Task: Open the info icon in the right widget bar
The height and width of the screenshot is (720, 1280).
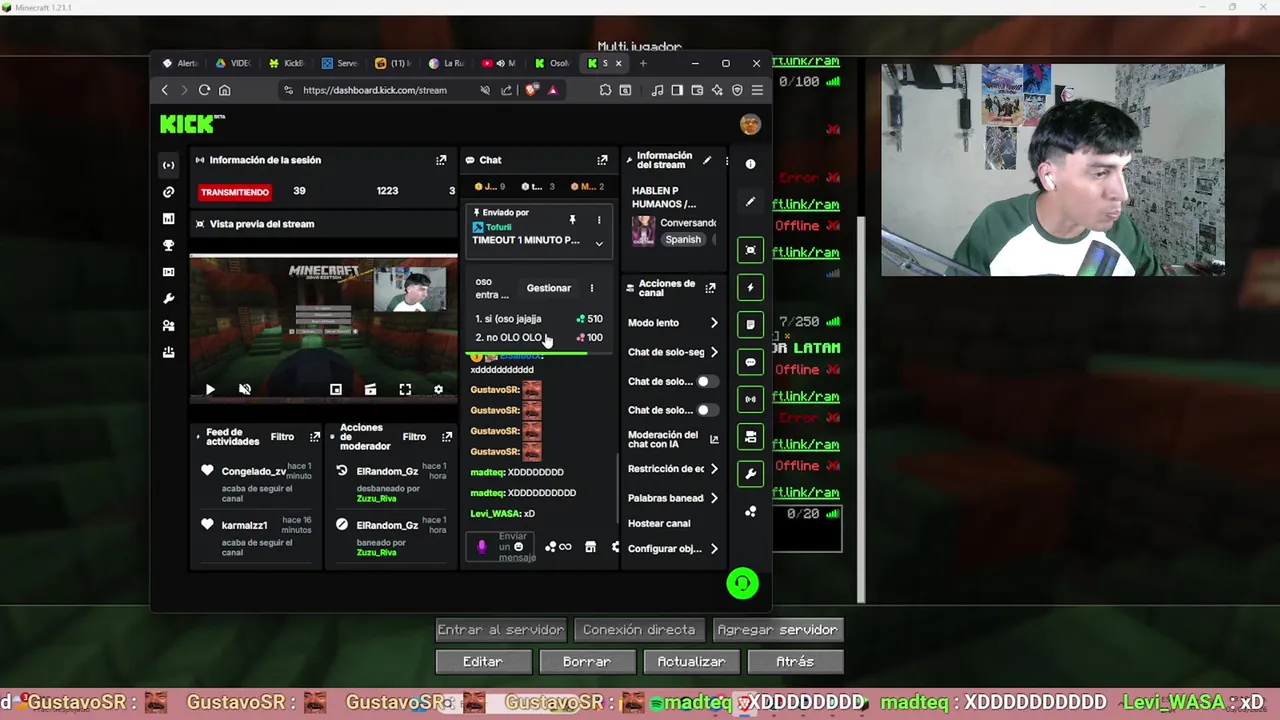Action: (x=751, y=164)
